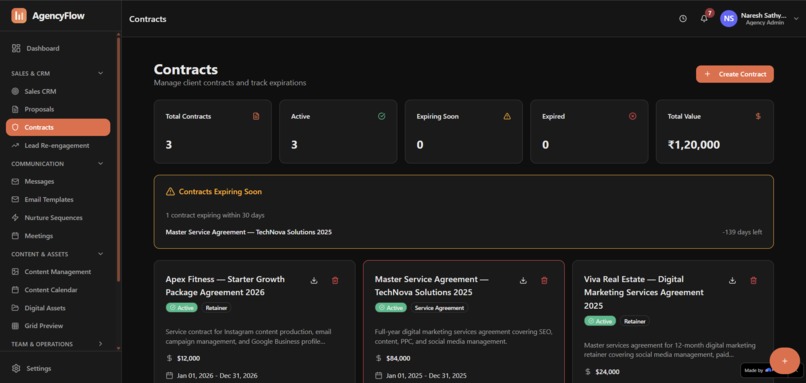Click the Active badge on Viva Real Estate card

point(600,321)
